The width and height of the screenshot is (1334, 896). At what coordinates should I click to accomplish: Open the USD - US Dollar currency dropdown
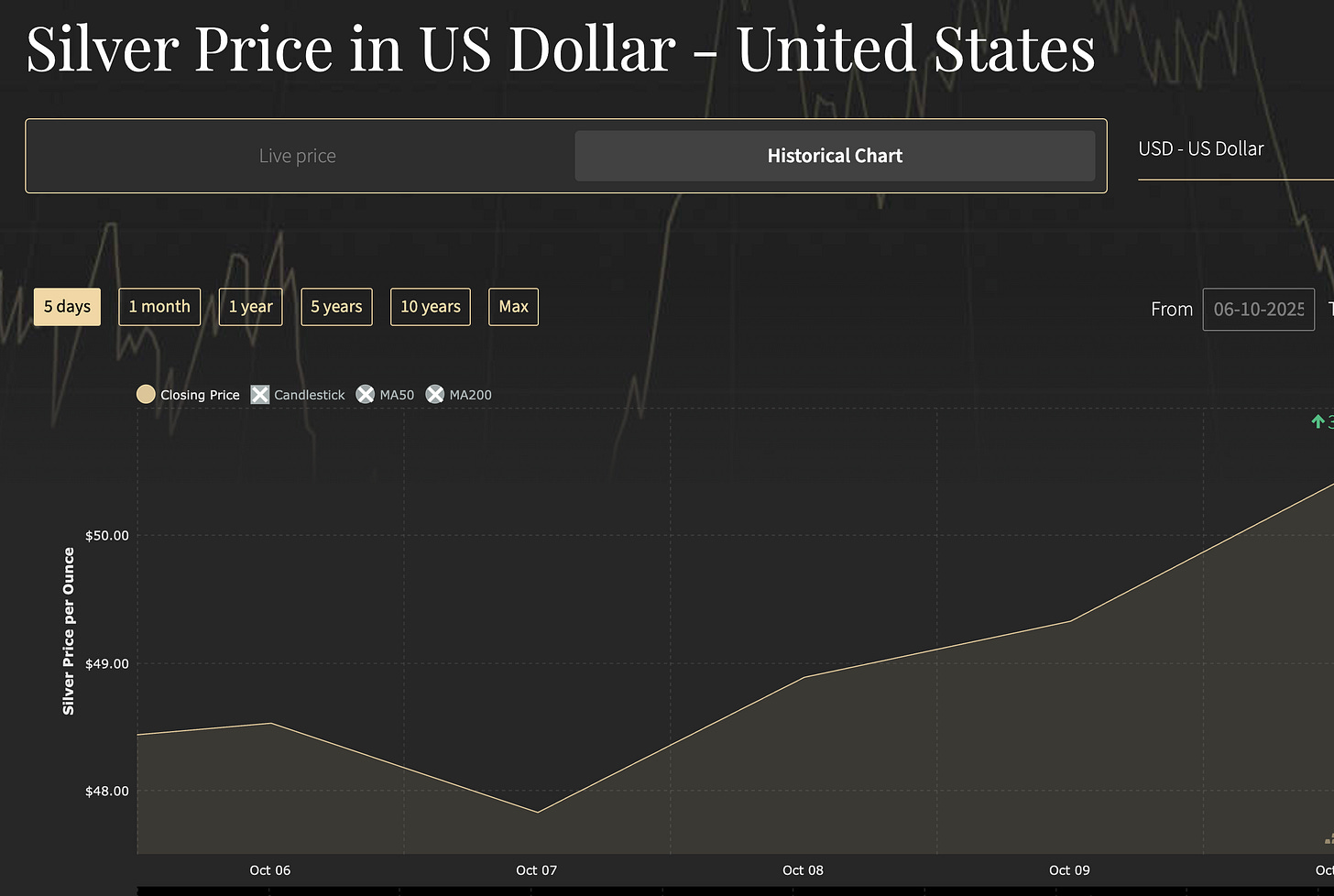coord(1235,149)
